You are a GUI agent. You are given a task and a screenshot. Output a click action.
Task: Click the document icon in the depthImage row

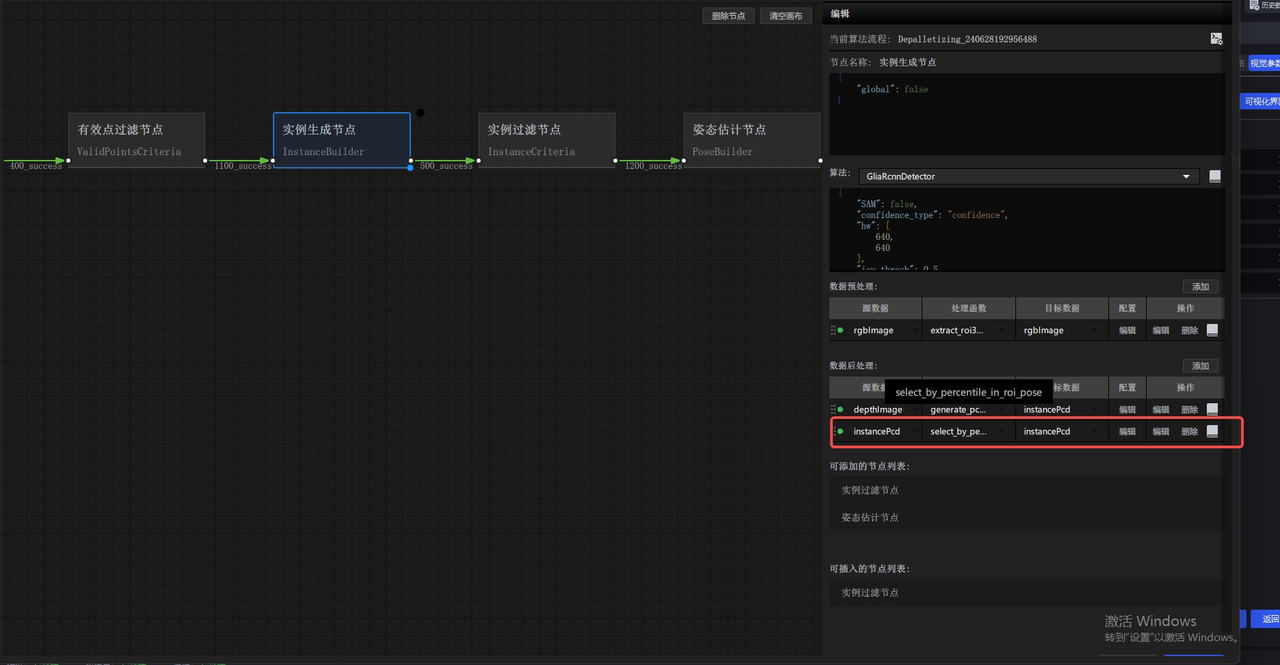point(1212,409)
